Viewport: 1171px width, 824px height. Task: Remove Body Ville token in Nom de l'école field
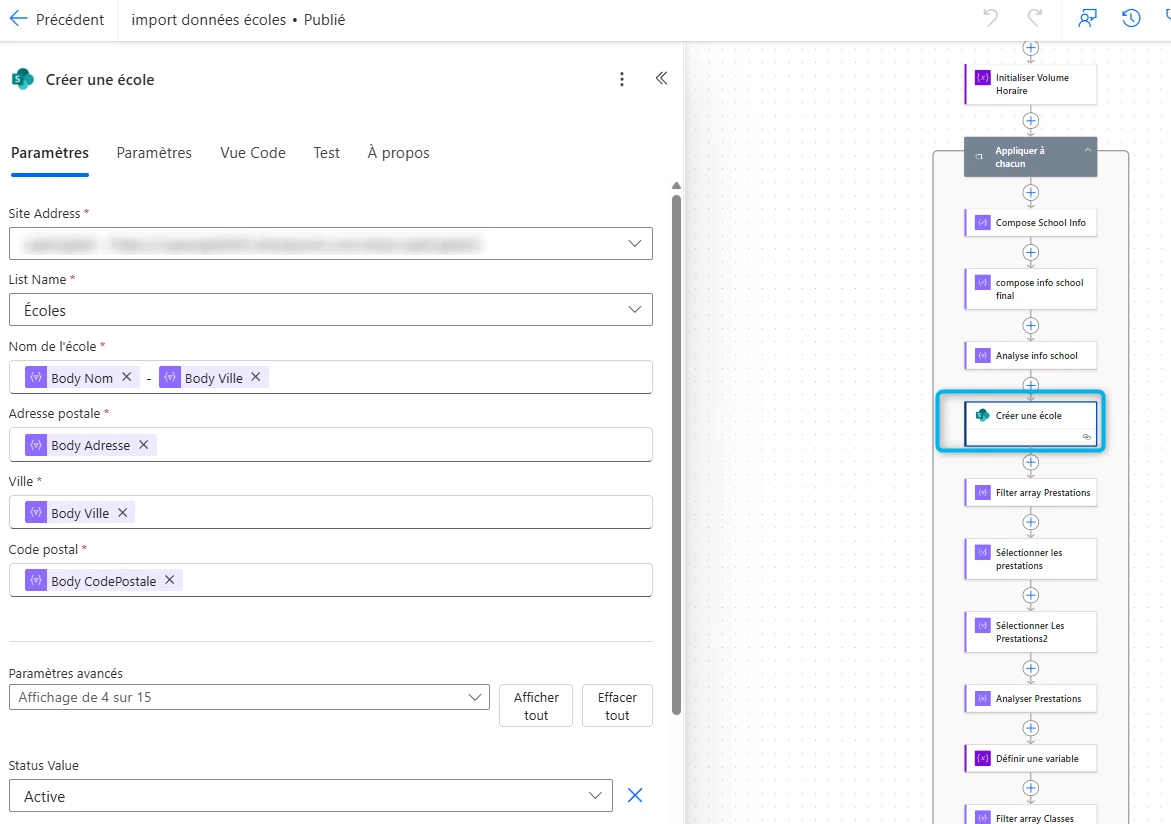(255, 377)
